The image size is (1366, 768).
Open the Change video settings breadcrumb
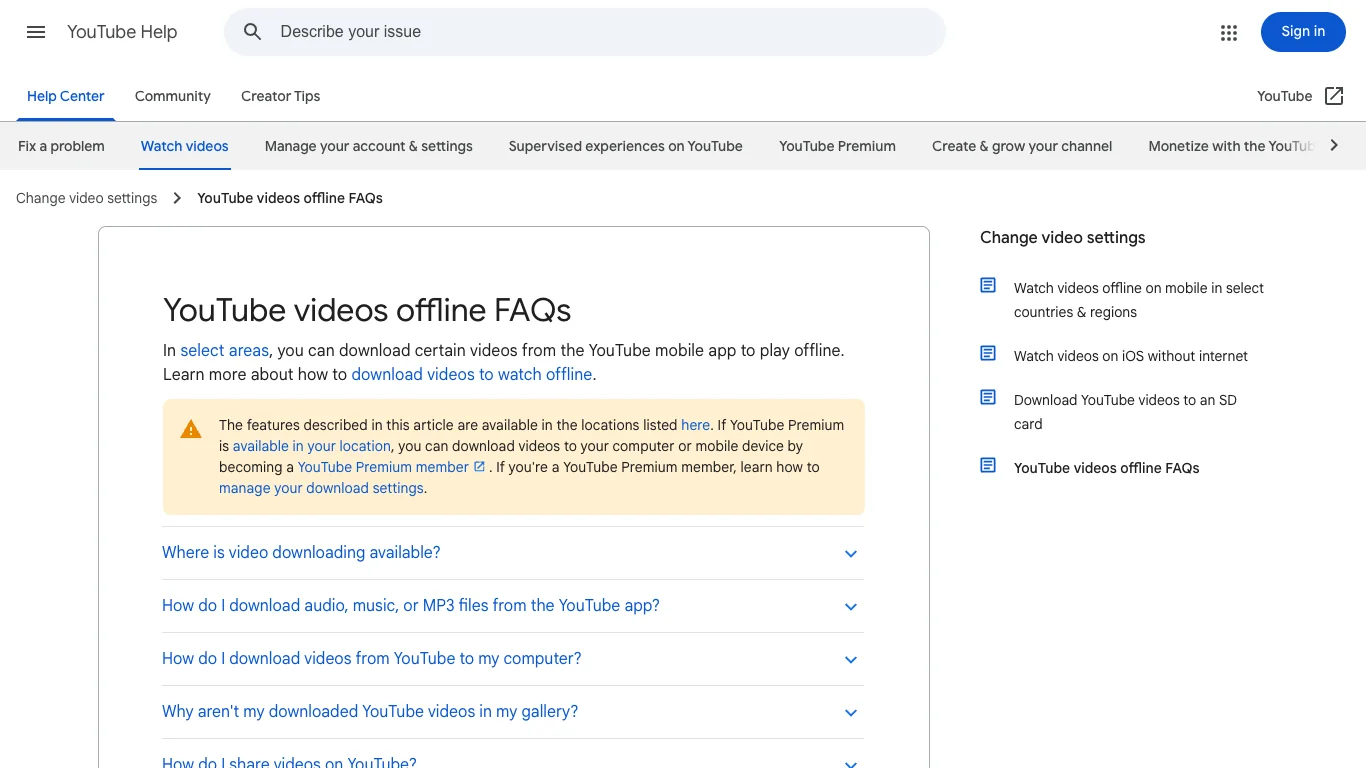pos(87,198)
